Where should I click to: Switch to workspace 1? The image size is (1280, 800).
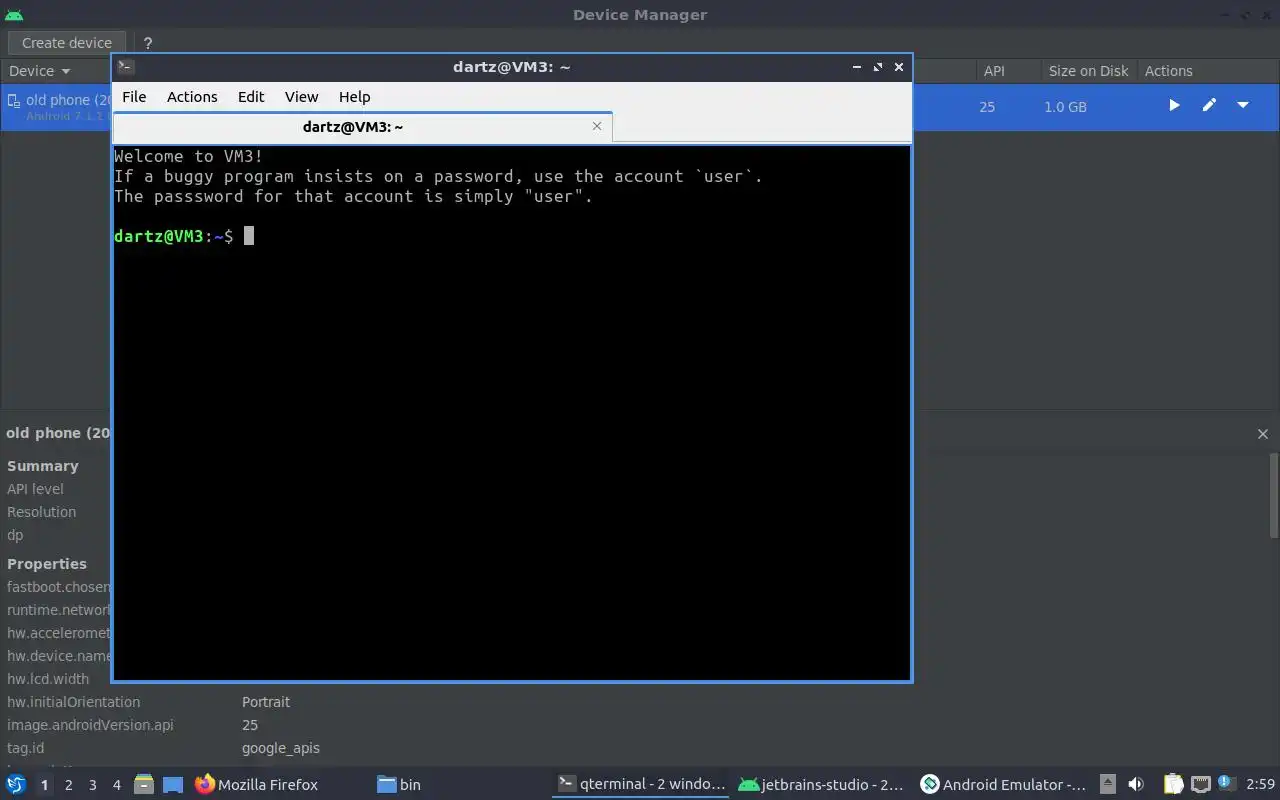[x=44, y=785]
